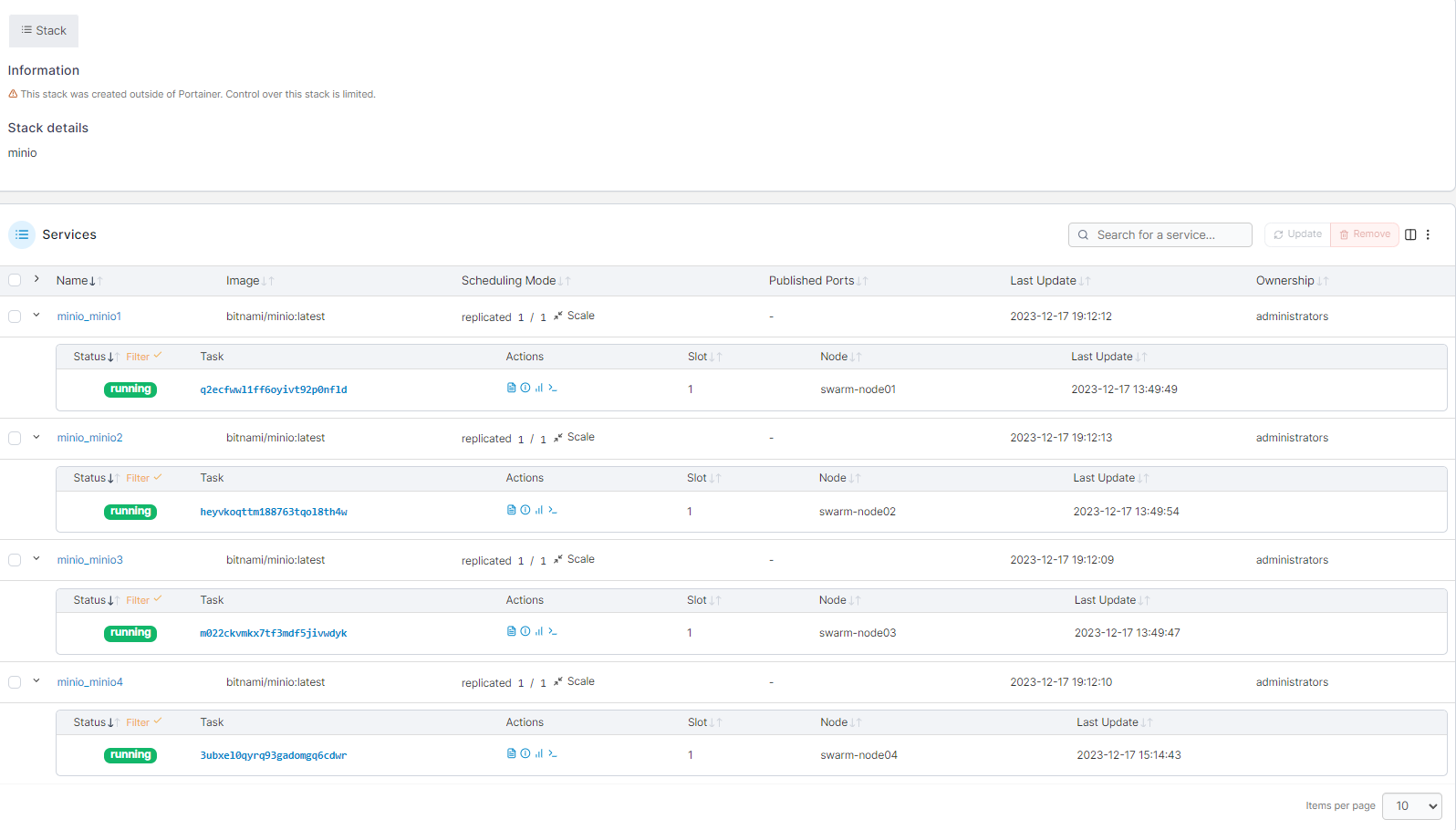Open the minio_minio2 service link
This screenshot has width=1456, height=830.
[x=89, y=438]
